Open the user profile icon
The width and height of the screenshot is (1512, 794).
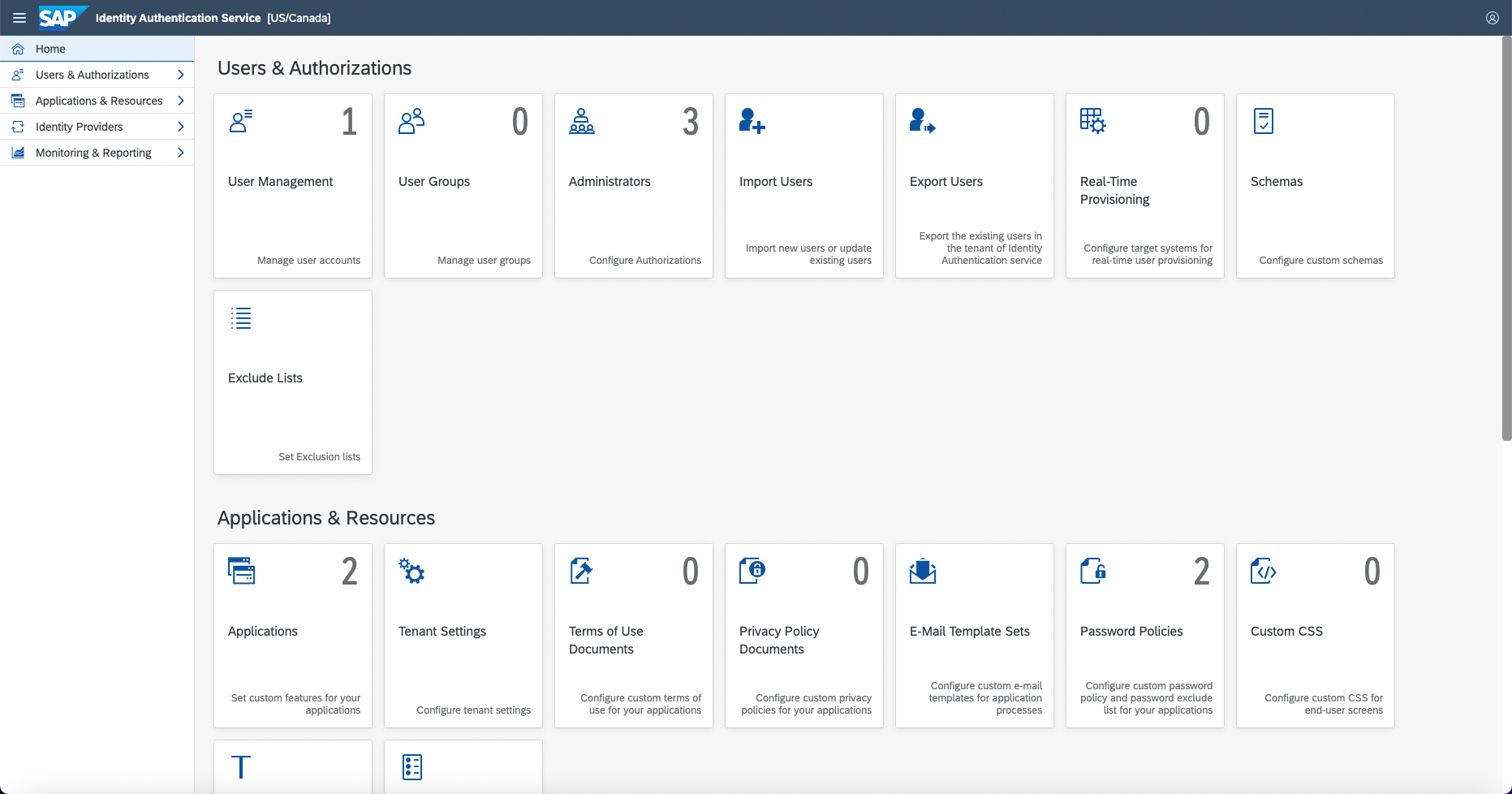(1492, 18)
